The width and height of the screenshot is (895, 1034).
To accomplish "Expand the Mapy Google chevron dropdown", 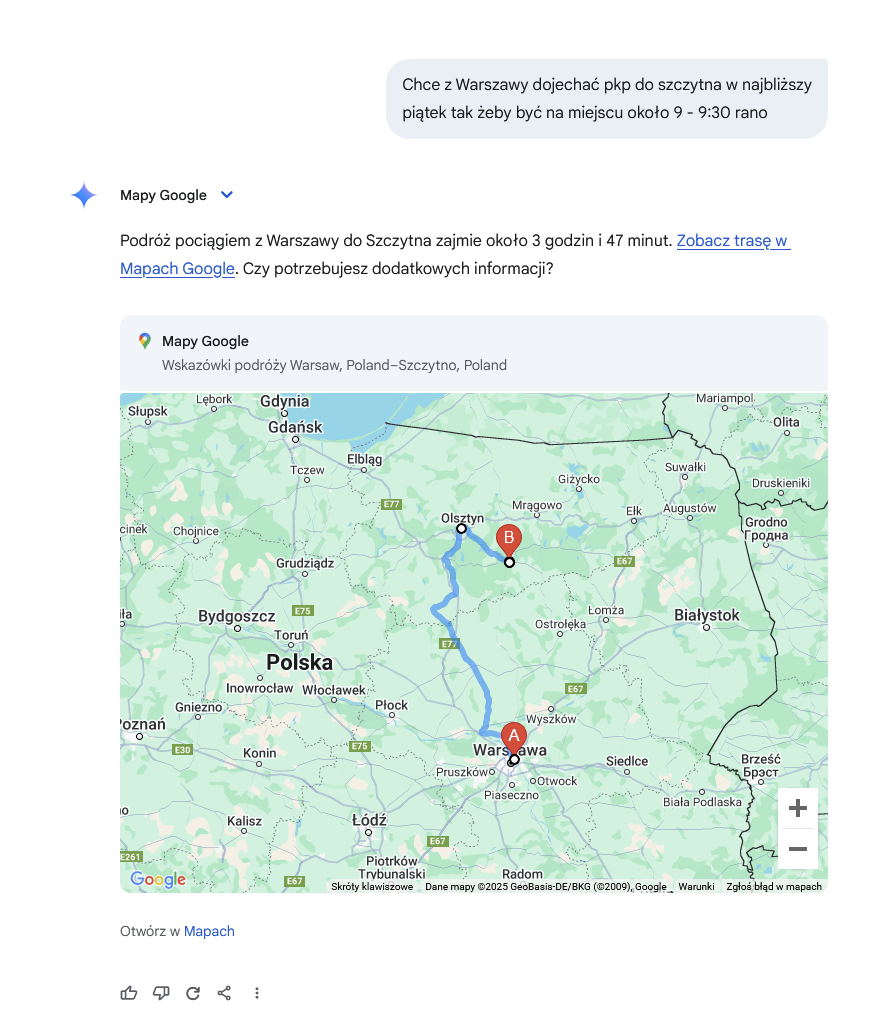I will click(x=227, y=195).
